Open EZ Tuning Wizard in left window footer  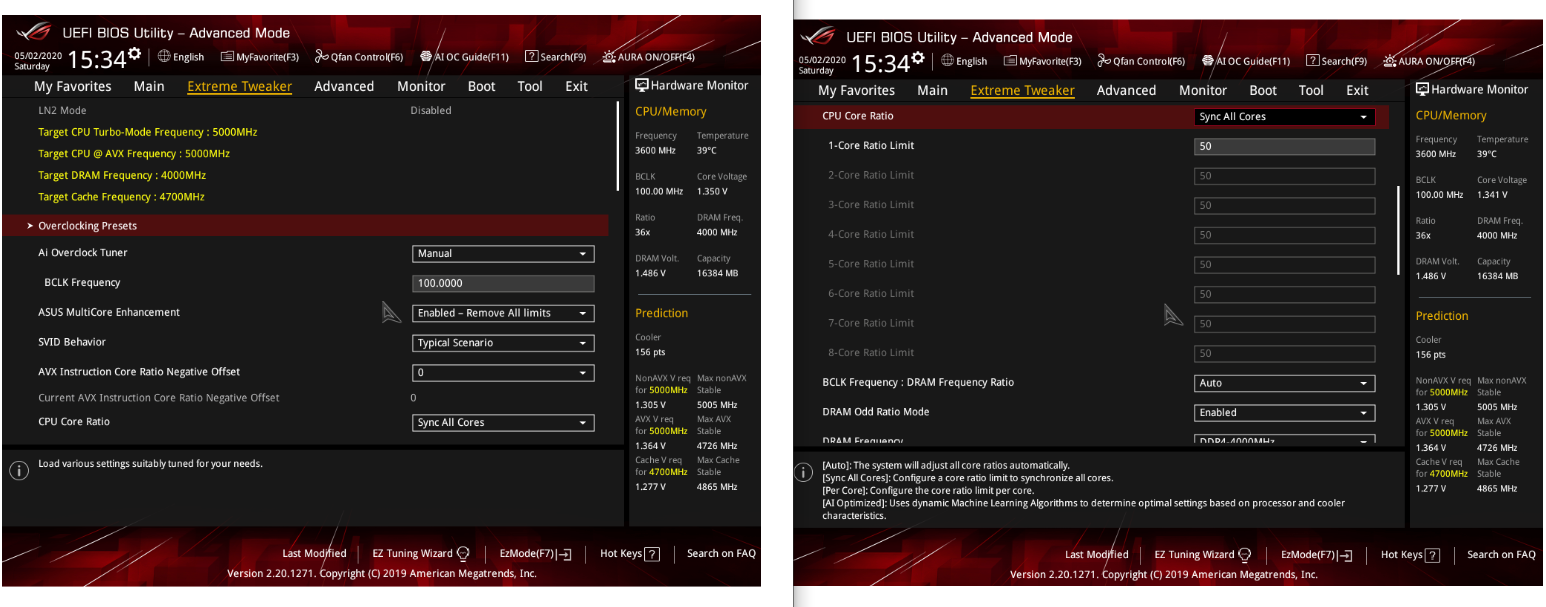[420, 553]
